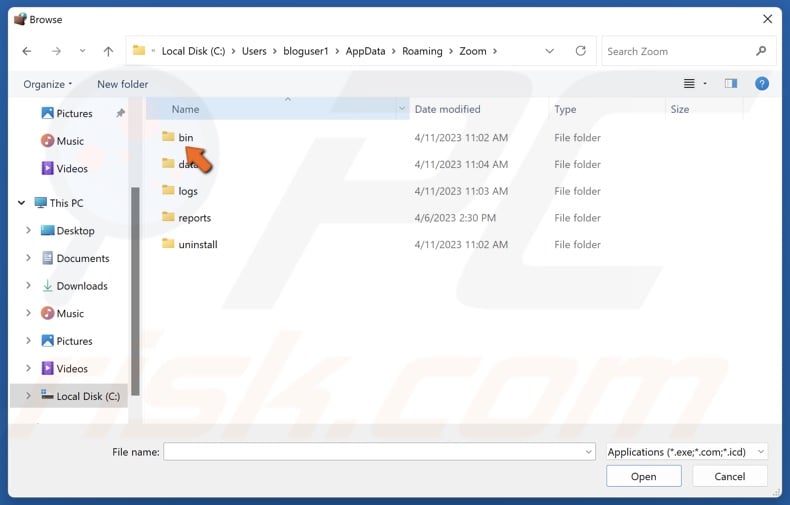The image size is (790, 505).
Task: Open the Applications file type dropdown
Action: click(686, 452)
